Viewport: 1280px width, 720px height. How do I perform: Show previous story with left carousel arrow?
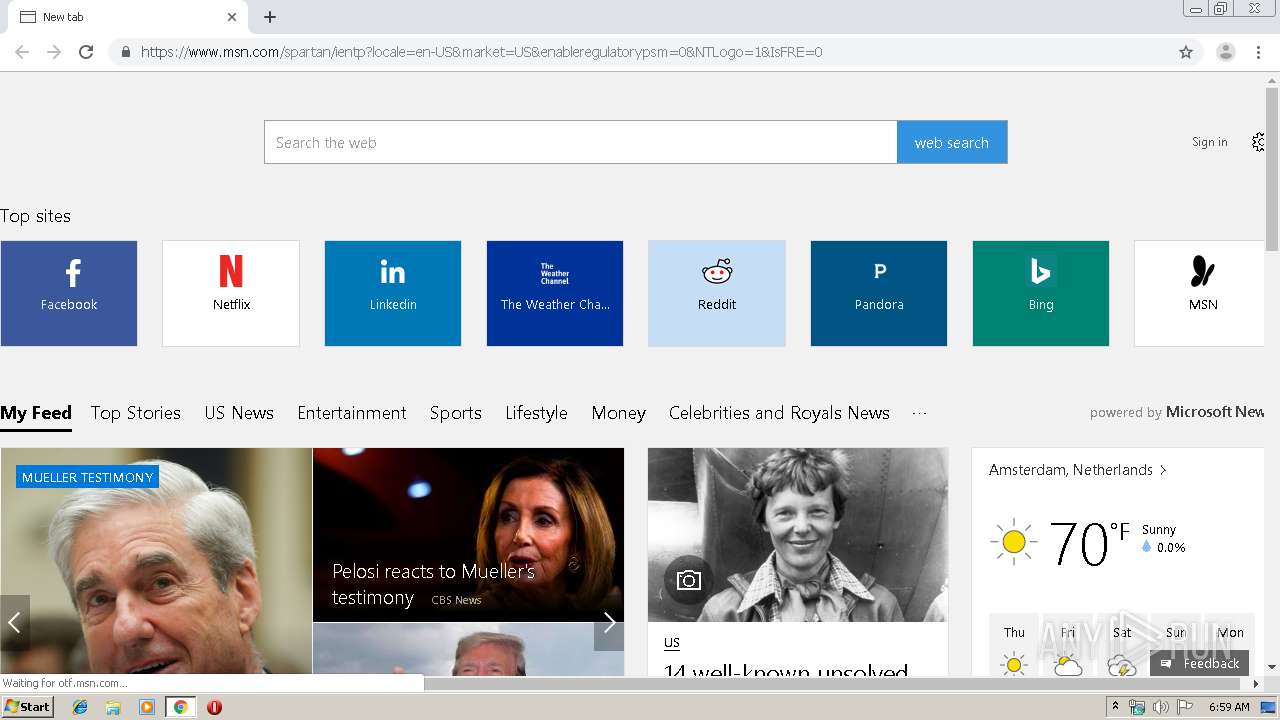15,623
